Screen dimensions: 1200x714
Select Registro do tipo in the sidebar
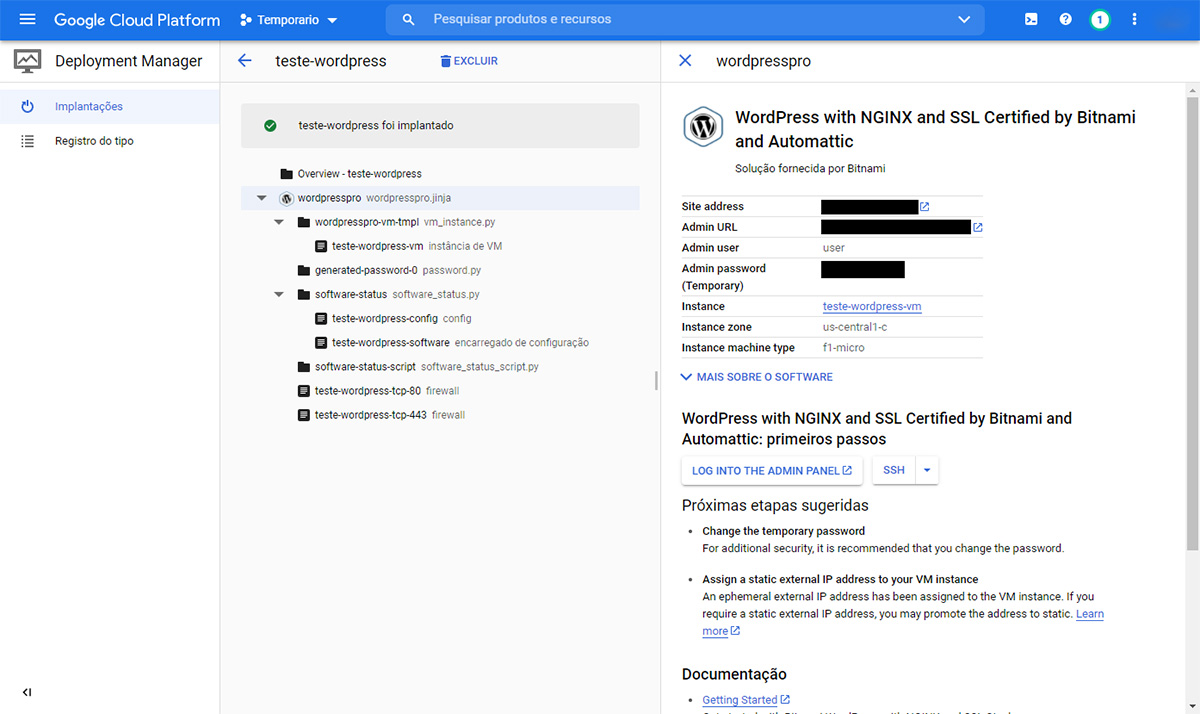(110, 141)
